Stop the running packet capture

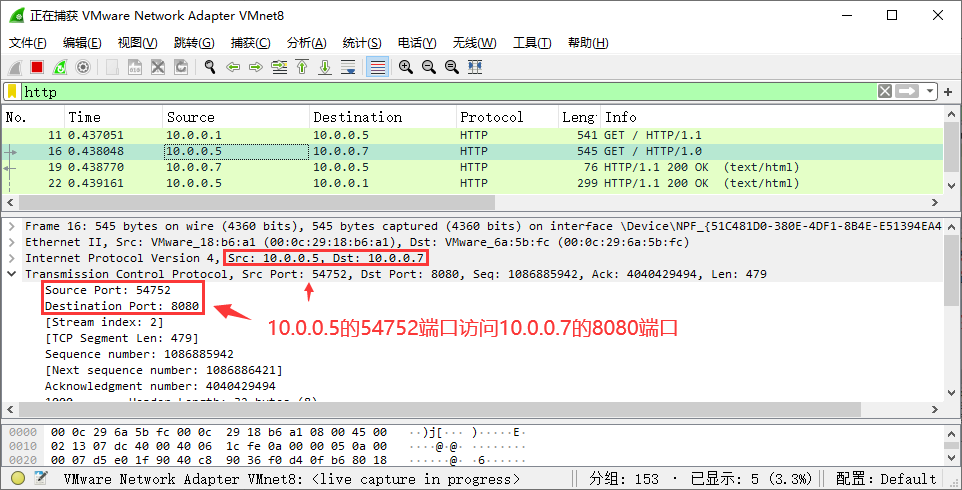(x=37, y=67)
